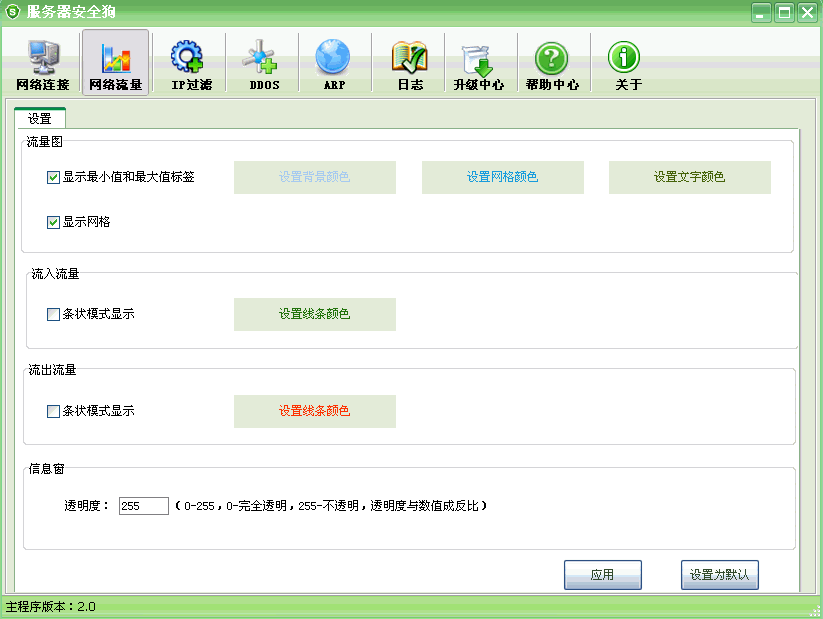Switch to the 设置 tab
Image resolution: width=823 pixels, height=619 pixels.
[40, 119]
